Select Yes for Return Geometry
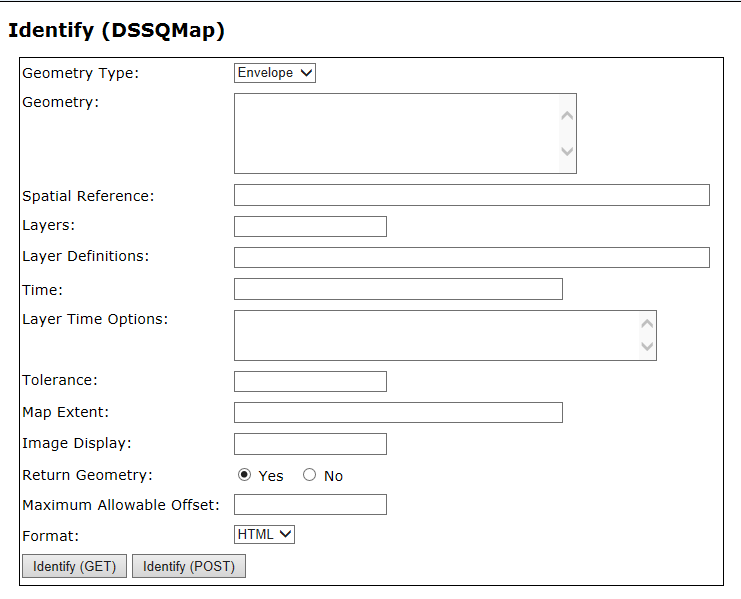741x599 pixels. pyautogui.click(x=245, y=475)
